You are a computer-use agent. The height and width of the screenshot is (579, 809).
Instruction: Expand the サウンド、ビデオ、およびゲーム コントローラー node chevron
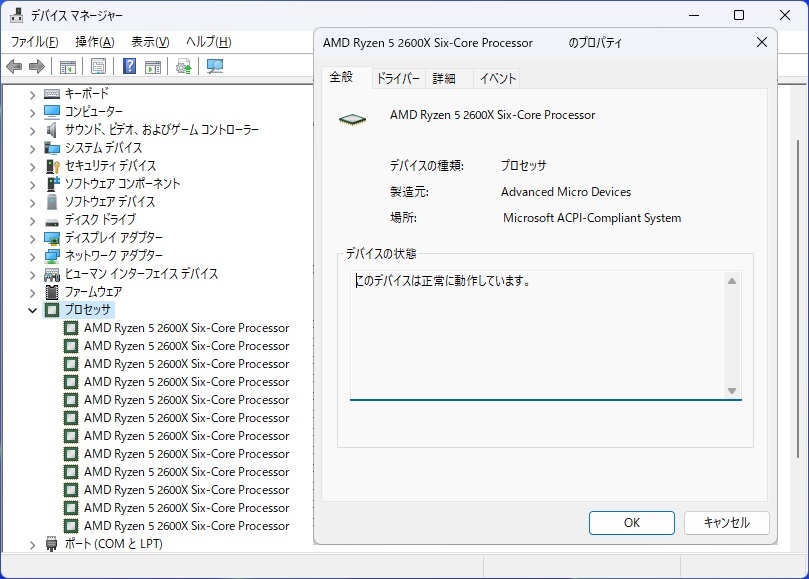tap(33, 131)
